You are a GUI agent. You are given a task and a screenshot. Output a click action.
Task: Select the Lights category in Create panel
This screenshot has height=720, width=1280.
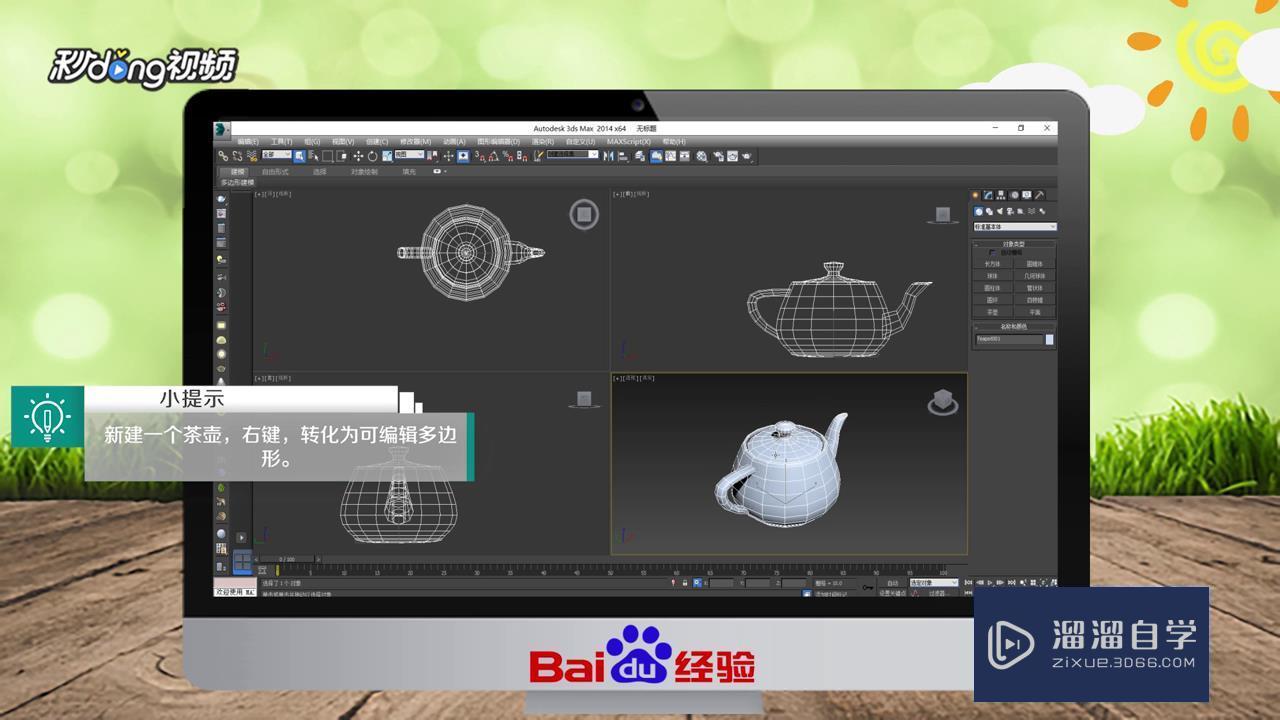pyautogui.click(x=1000, y=211)
